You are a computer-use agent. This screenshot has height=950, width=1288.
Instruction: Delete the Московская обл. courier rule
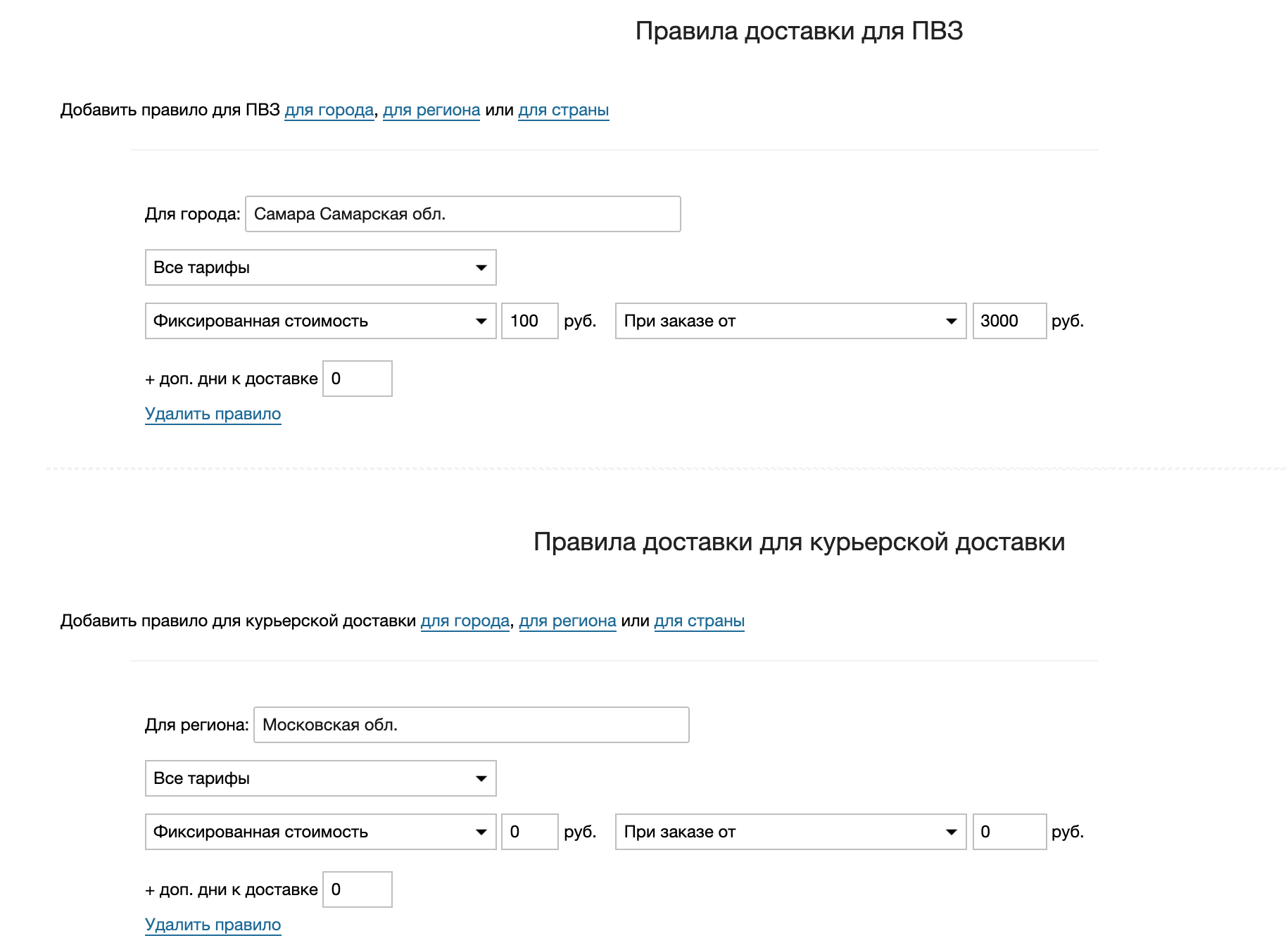[213, 925]
